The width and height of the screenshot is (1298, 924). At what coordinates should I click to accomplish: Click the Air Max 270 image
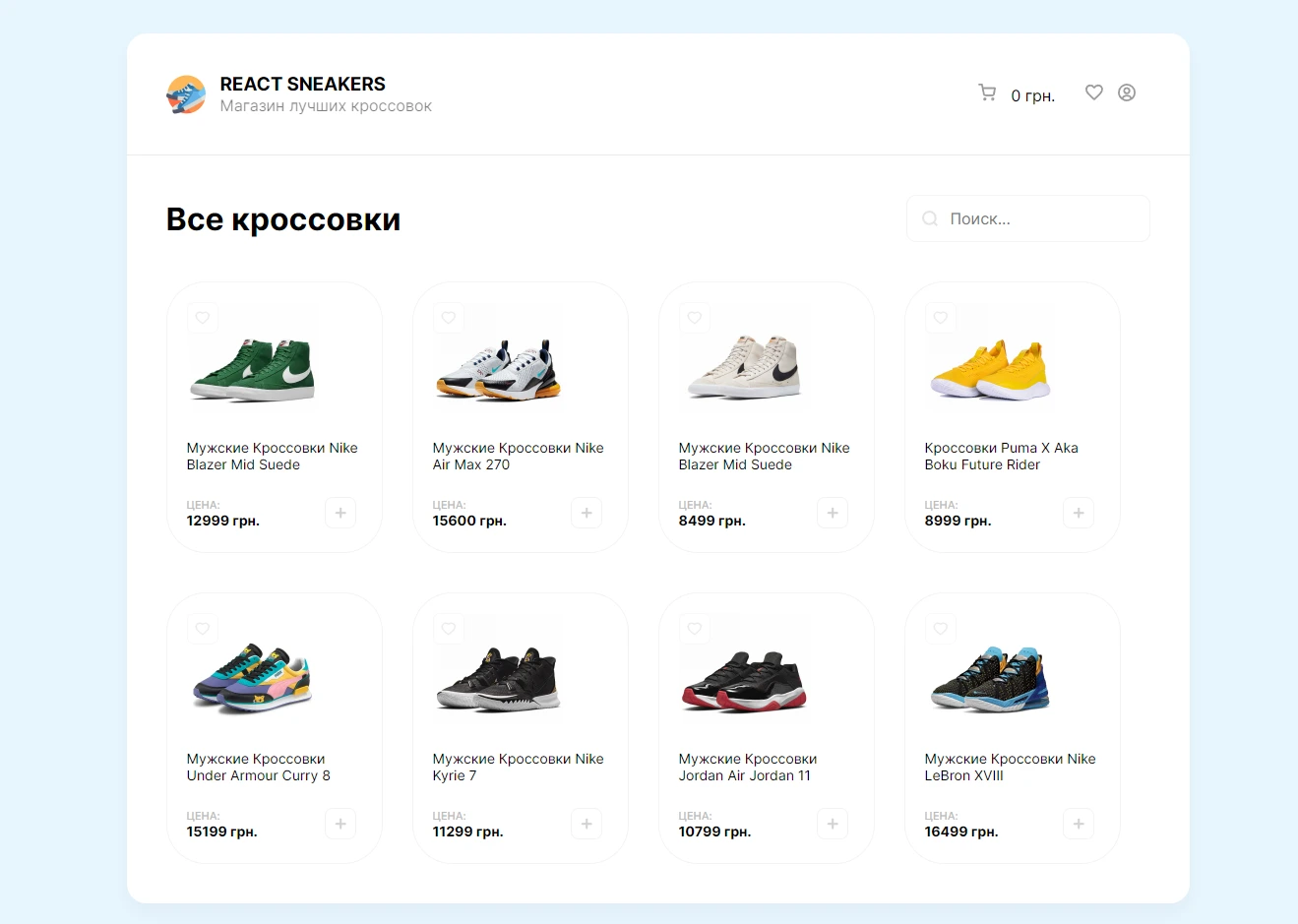point(499,369)
